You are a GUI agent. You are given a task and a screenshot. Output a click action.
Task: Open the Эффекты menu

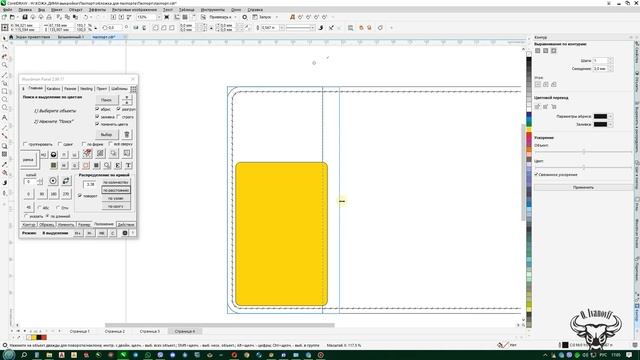click(x=97, y=9)
